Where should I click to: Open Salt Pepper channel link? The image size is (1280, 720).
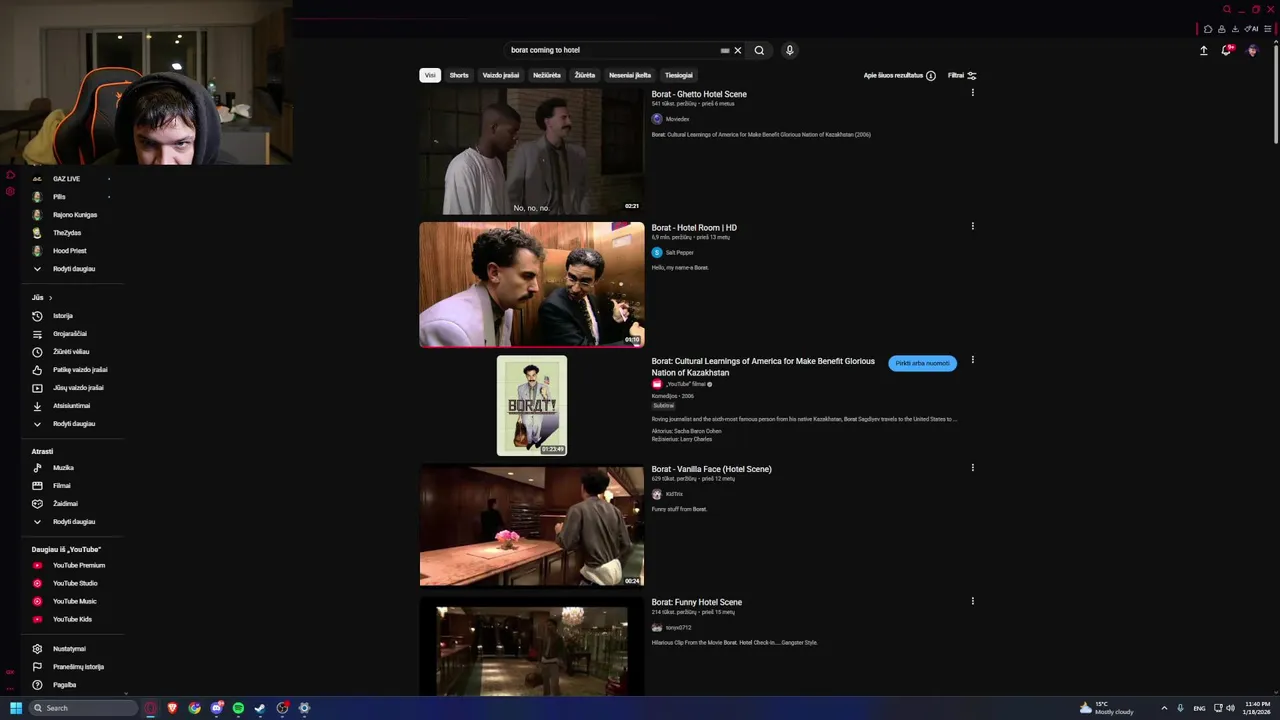pos(679,253)
